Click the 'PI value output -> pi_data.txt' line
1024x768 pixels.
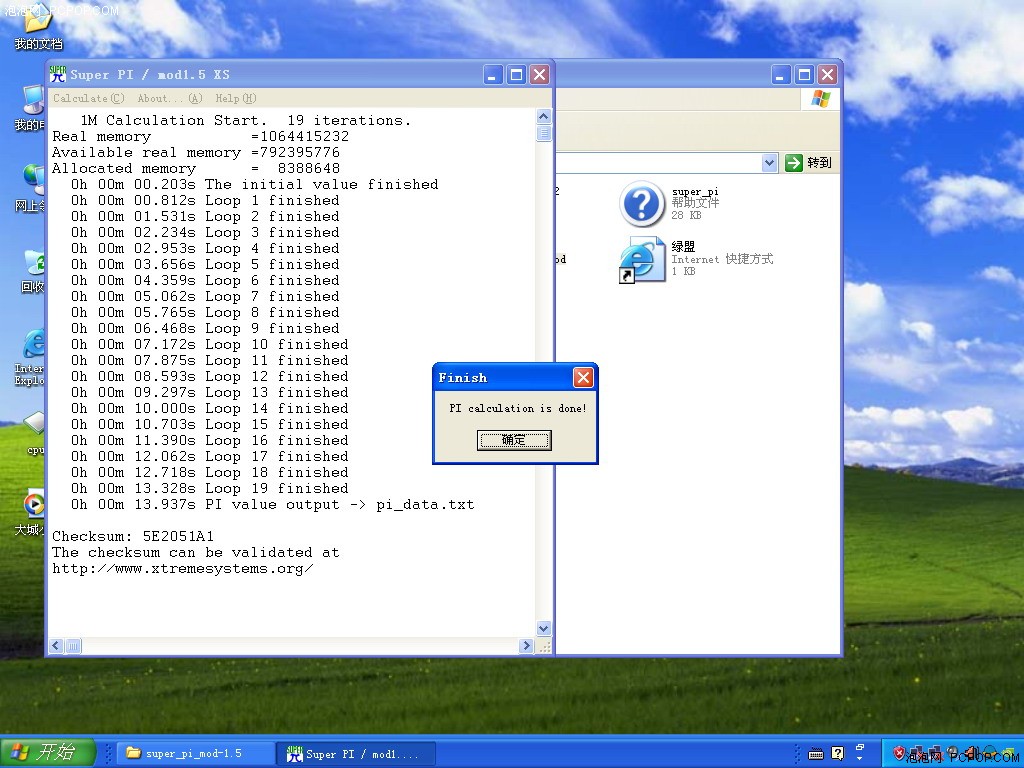[272, 505]
